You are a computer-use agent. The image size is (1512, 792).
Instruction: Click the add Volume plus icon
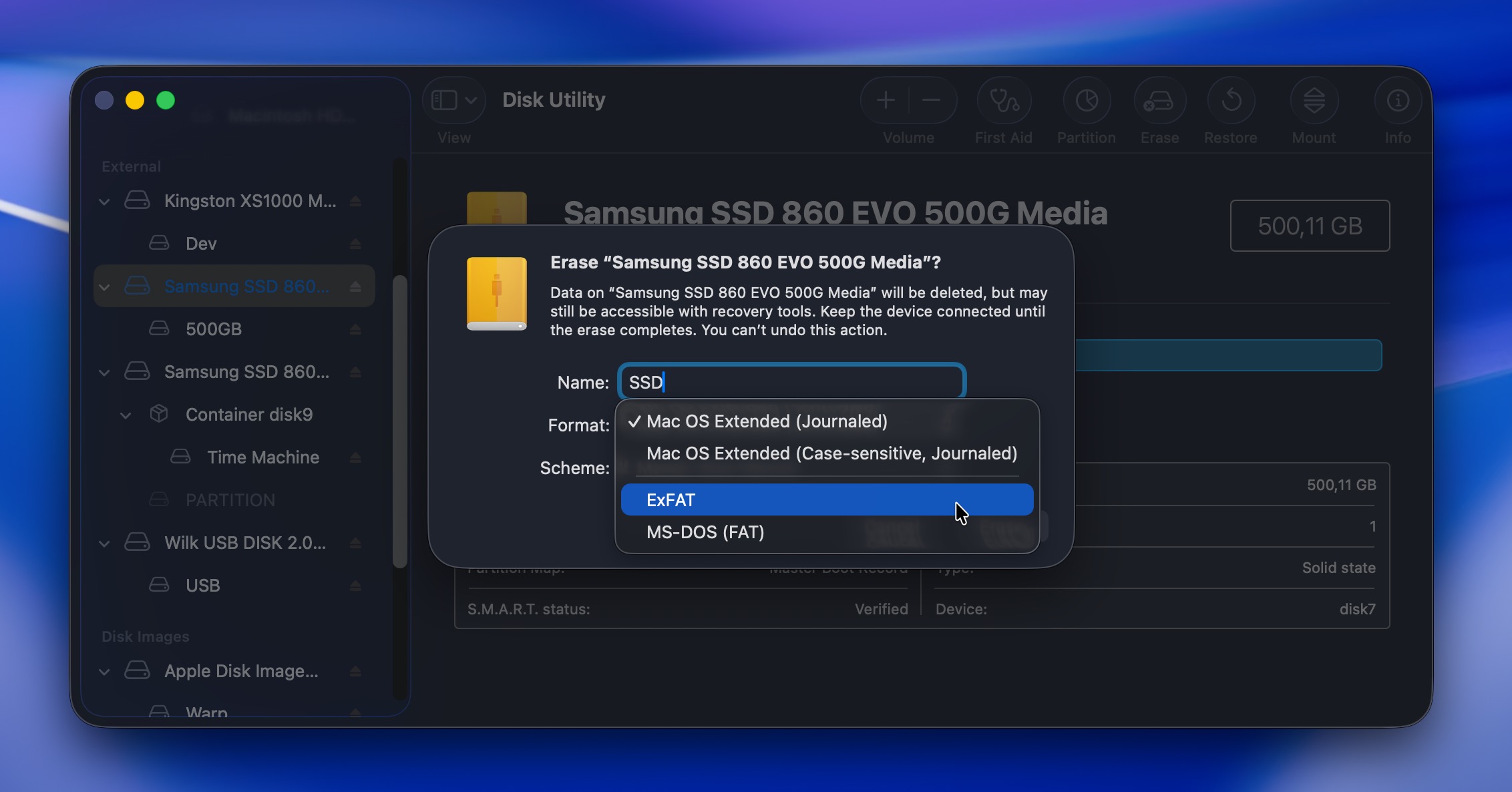click(x=884, y=100)
